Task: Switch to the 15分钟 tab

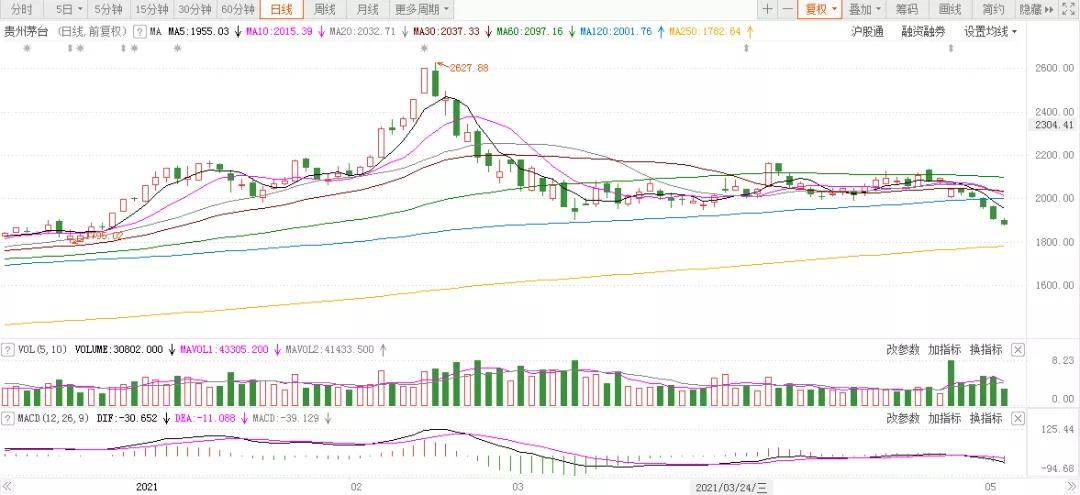Action: pyautogui.click(x=152, y=10)
